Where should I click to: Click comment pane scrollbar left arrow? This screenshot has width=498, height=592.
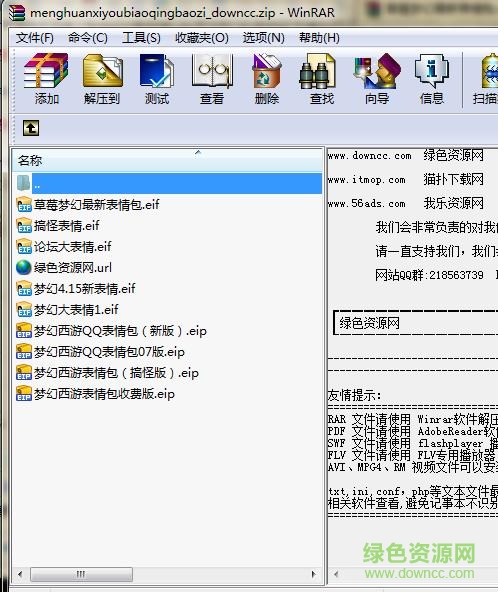[x=336, y=574]
